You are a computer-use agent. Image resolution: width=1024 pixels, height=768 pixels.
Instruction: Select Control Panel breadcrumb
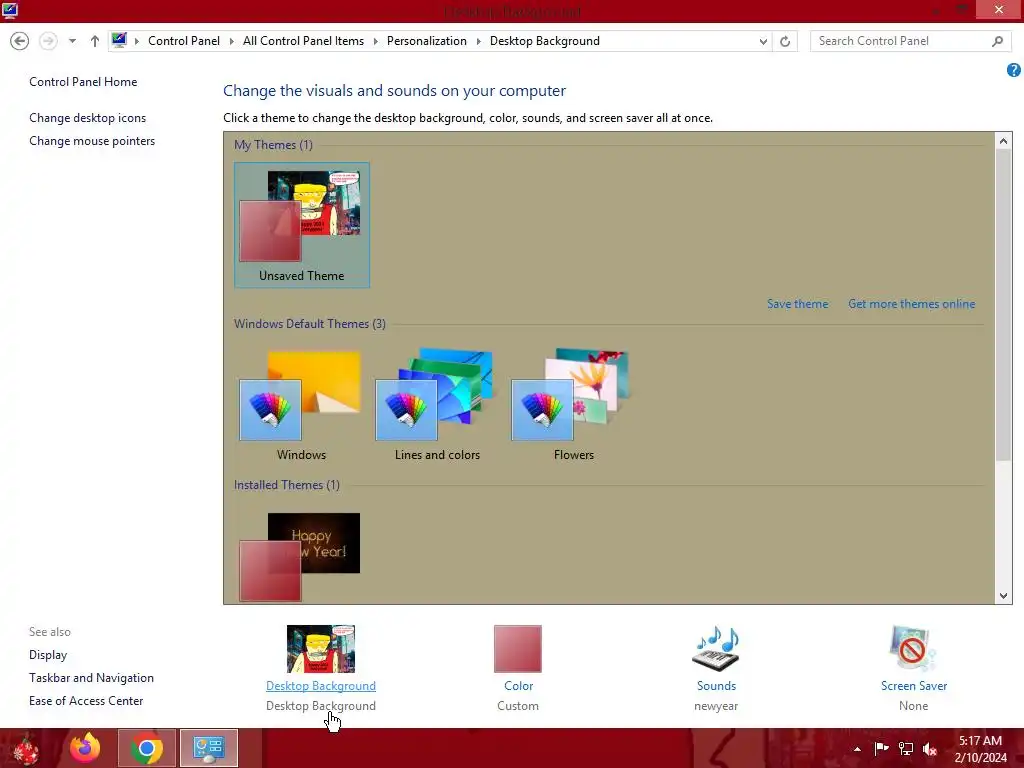184,40
